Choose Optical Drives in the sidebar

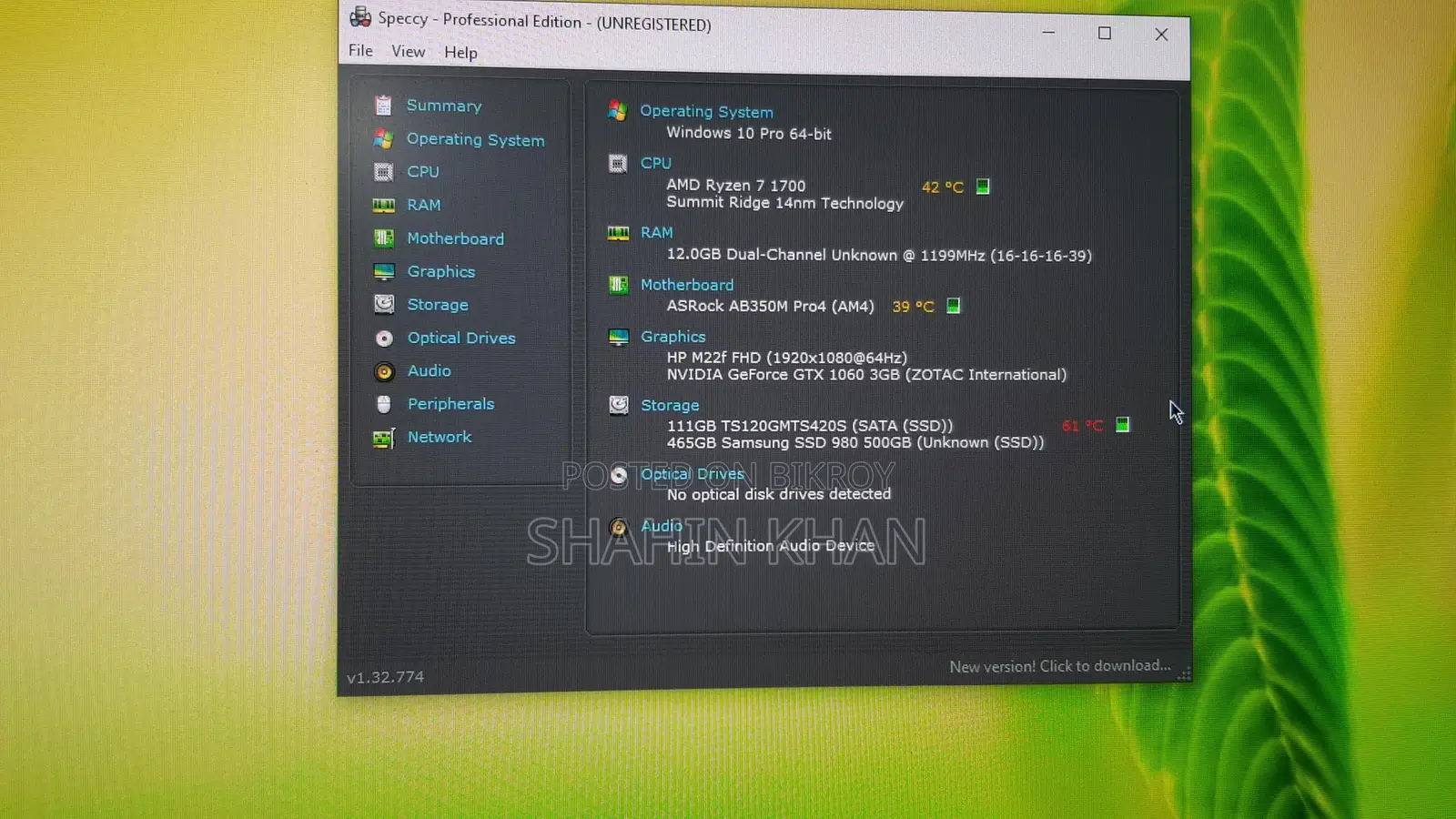point(461,338)
